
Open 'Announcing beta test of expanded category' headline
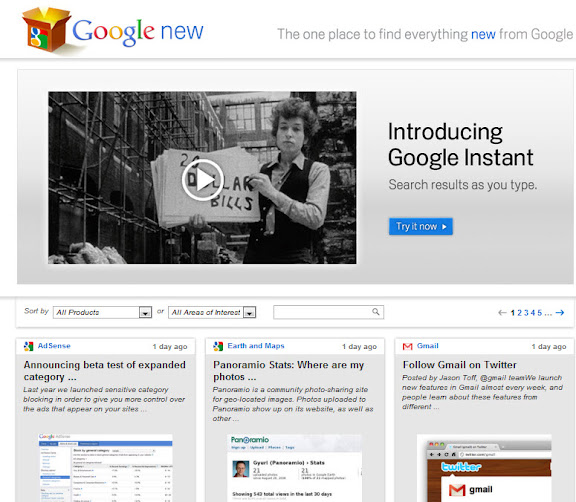pos(105,371)
